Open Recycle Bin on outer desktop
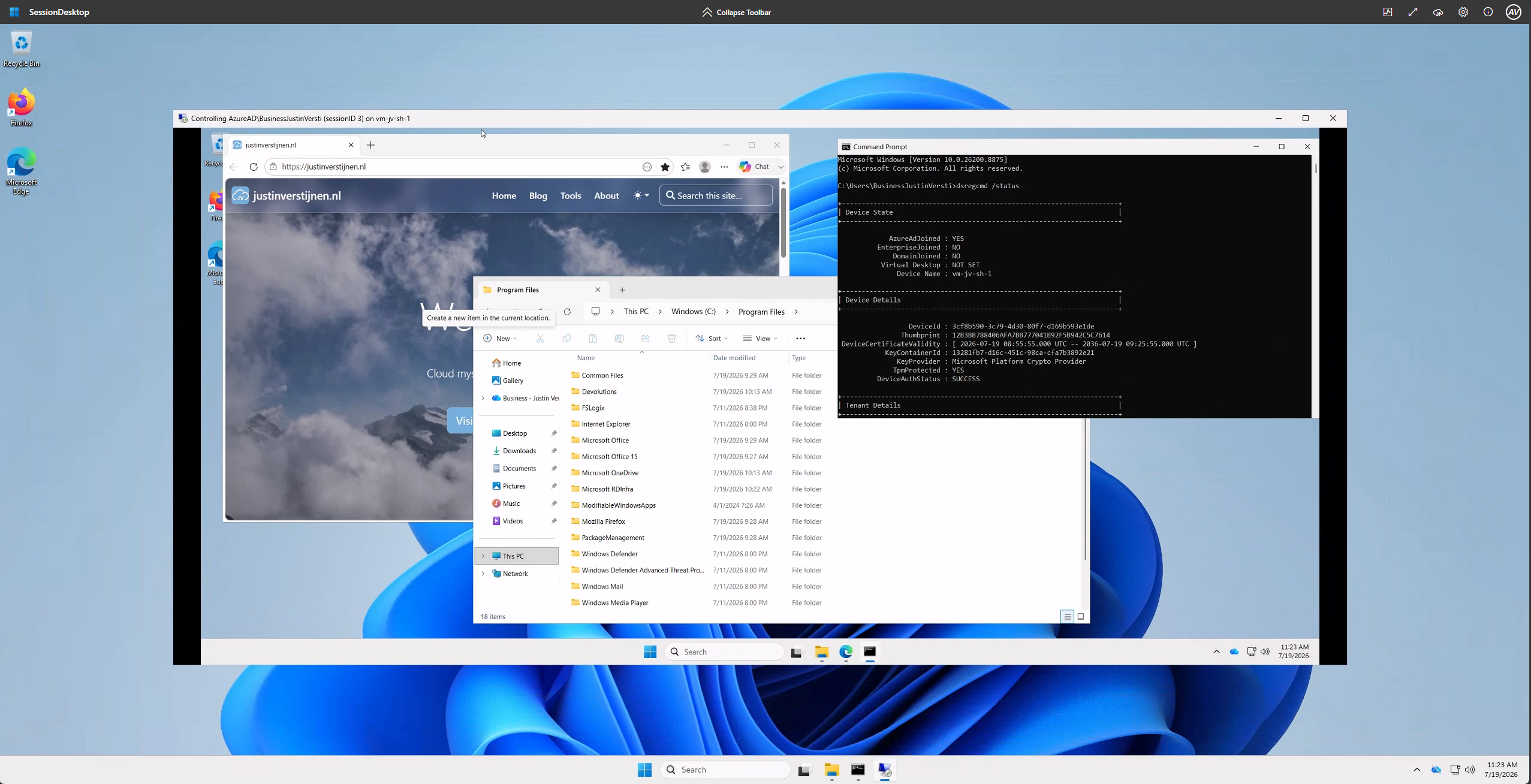 tap(22, 50)
